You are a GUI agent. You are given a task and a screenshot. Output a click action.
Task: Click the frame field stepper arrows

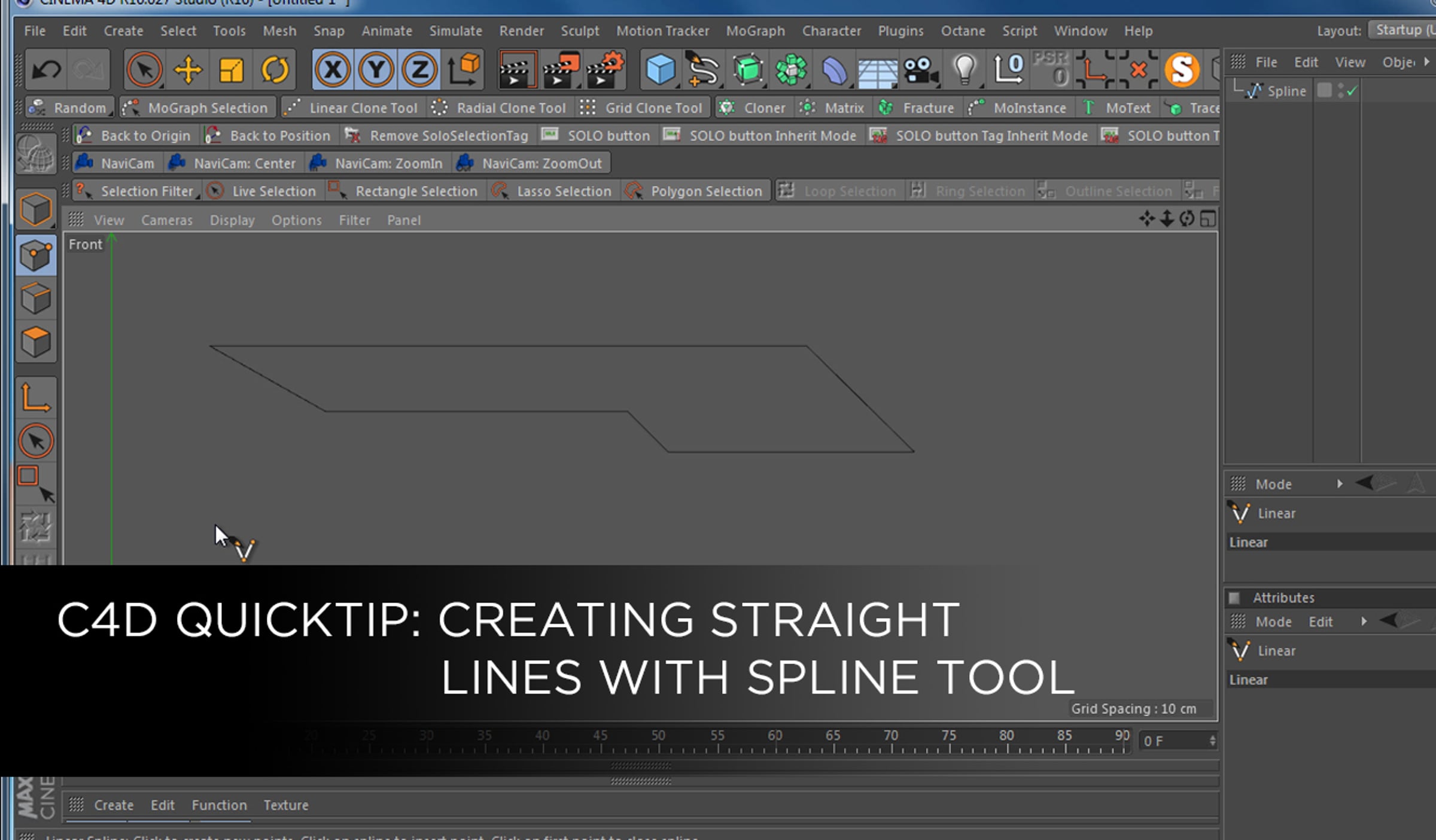click(x=1212, y=741)
